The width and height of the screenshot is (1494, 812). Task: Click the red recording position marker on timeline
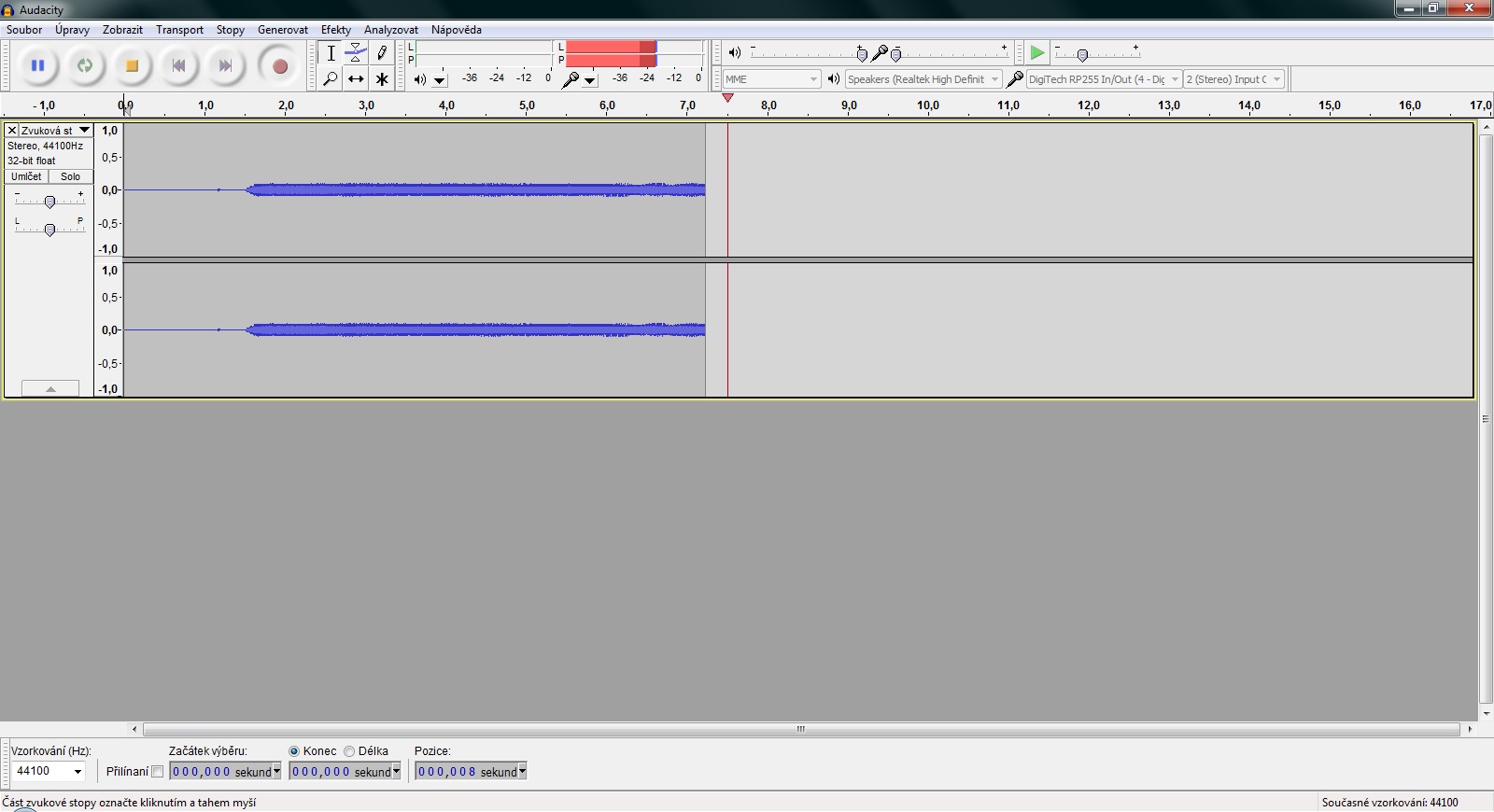(x=728, y=98)
